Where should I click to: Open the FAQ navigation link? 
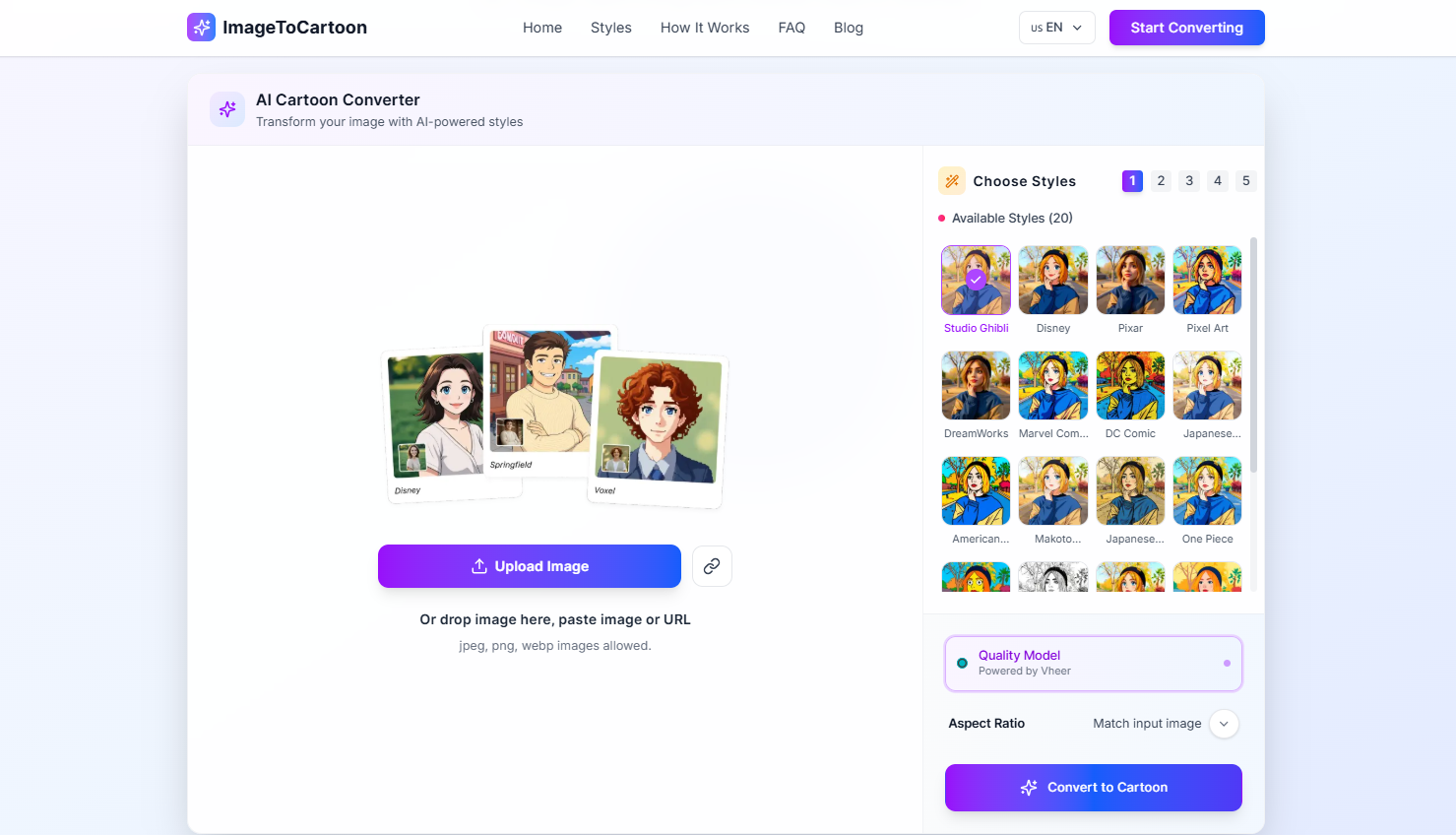click(x=791, y=28)
